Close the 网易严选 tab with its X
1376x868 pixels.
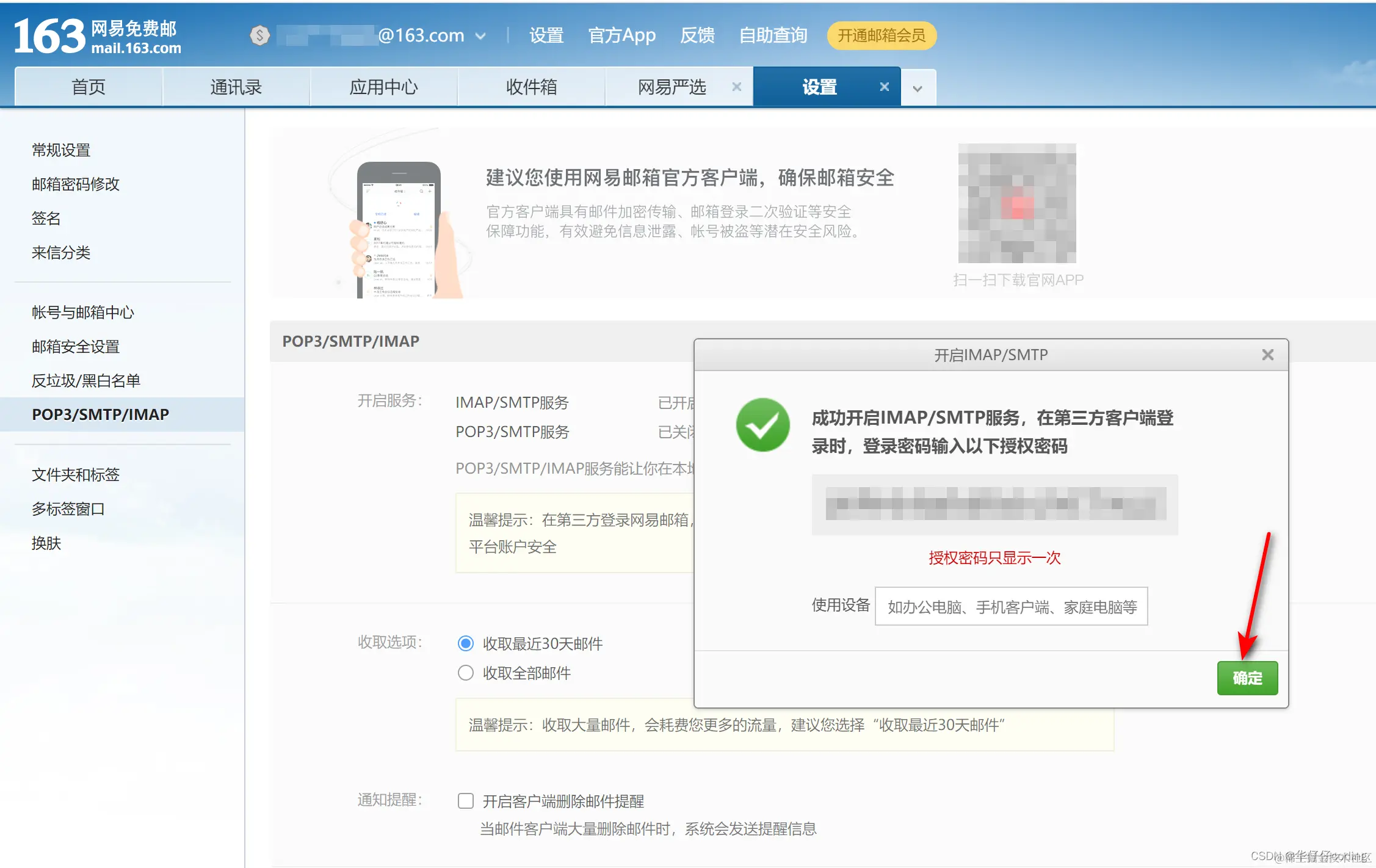[x=737, y=87]
